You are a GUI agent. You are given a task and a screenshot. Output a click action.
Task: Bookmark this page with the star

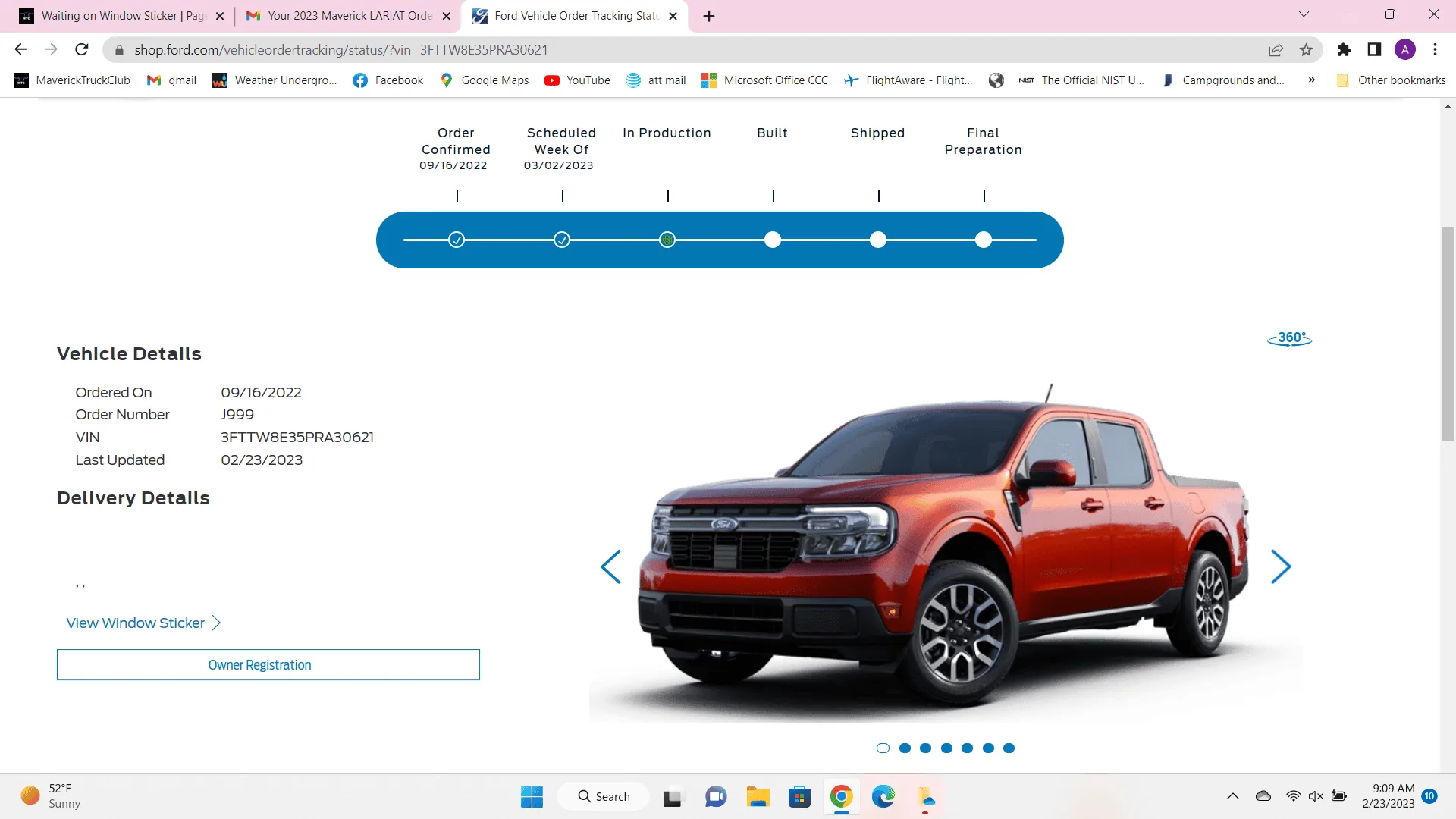(1306, 50)
